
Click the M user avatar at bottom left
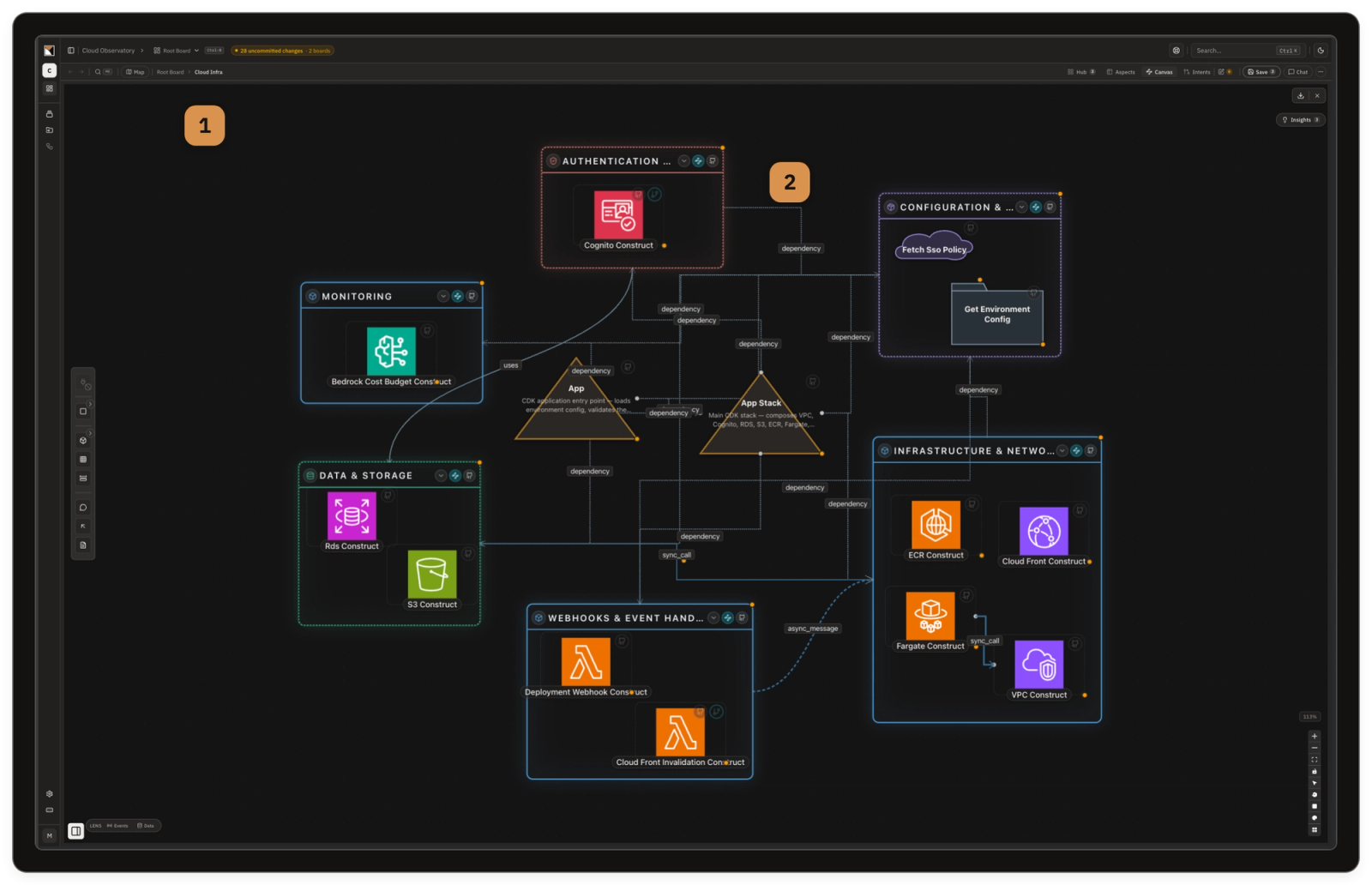click(x=49, y=835)
